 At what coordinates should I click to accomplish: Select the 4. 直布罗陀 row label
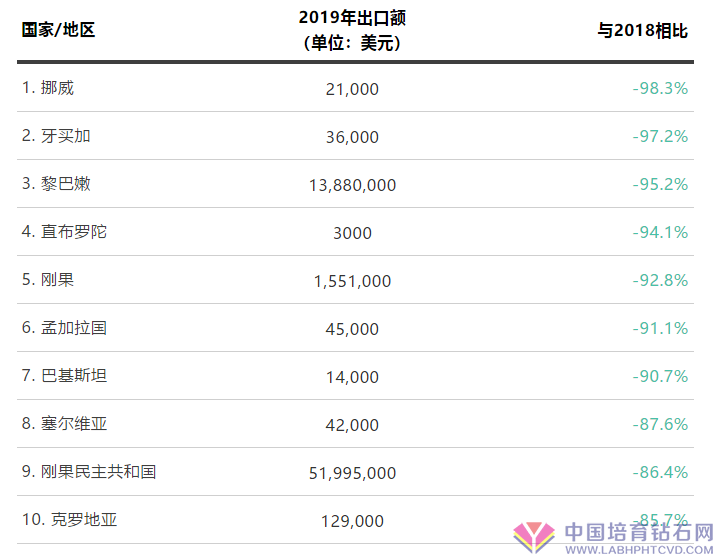[64, 232]
